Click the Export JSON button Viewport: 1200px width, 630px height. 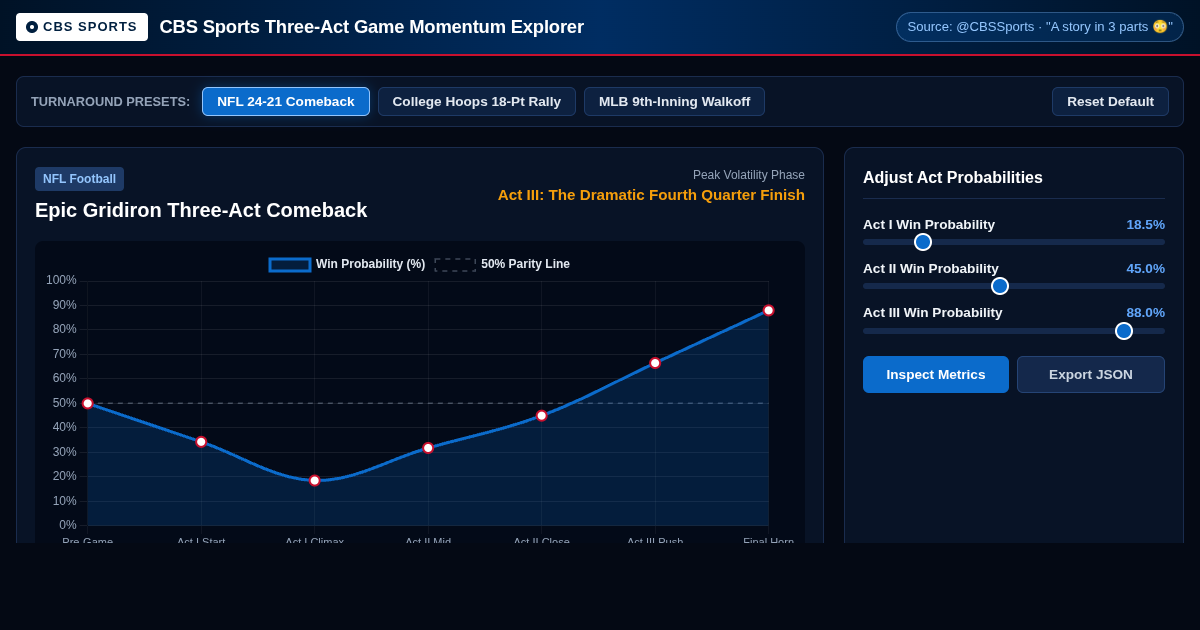click(x=1091, y=374)
